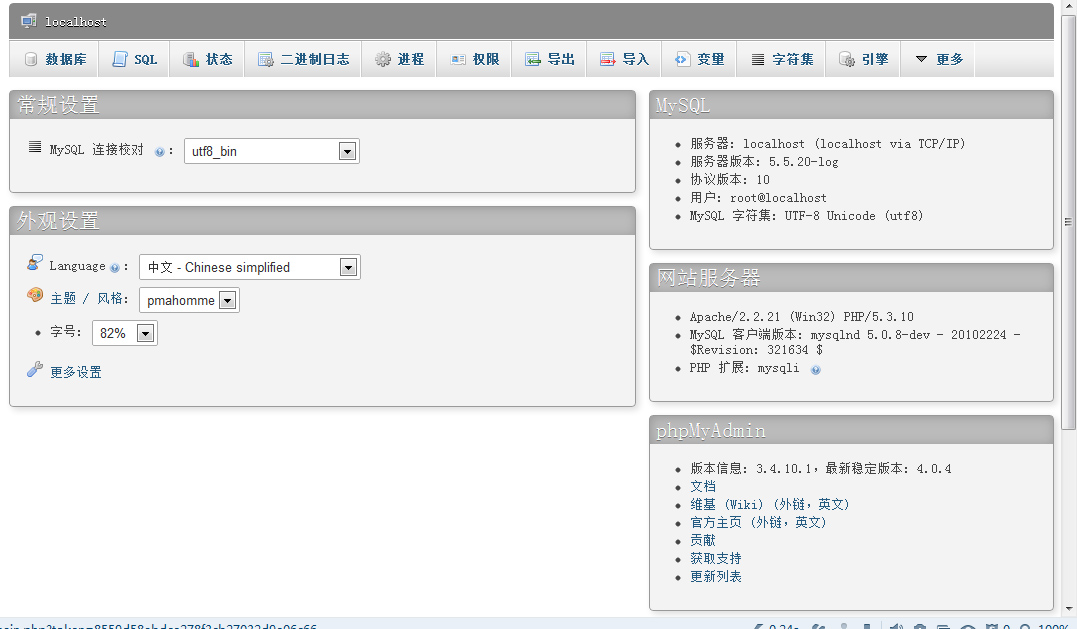Click the theme palette icon
1077x629 pixels.
click(35, 296)
